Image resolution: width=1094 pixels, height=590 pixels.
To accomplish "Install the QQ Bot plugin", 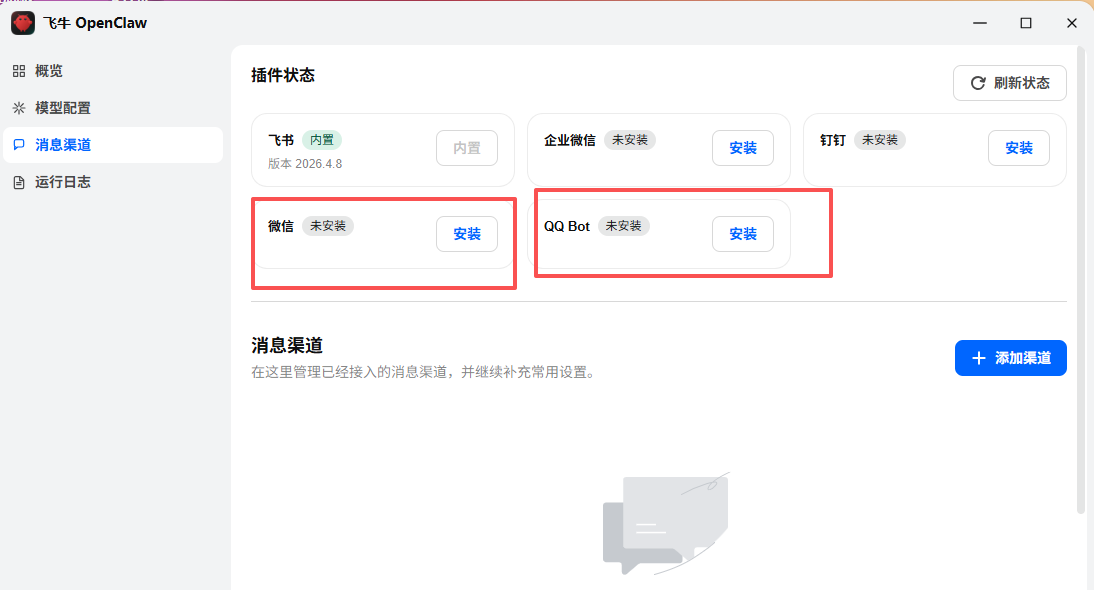I will point(743,234).
